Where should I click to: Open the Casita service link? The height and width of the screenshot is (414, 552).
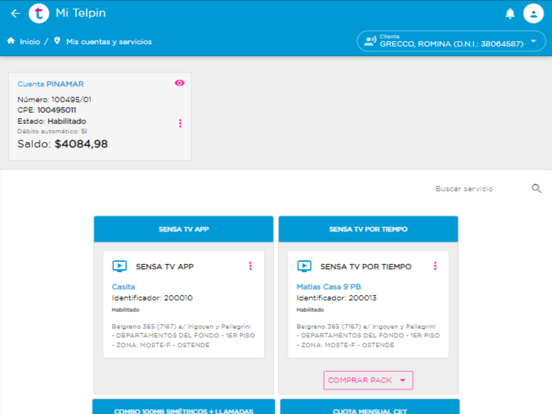(123, 287)
